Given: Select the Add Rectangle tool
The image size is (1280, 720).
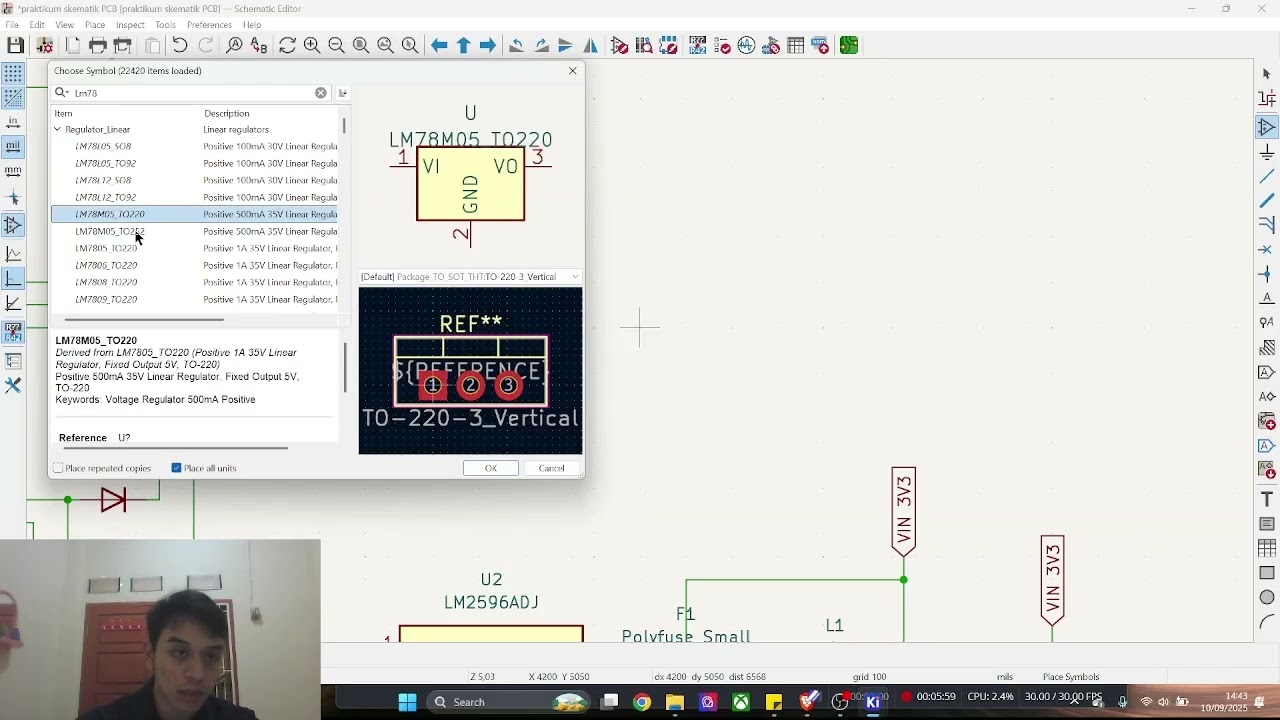Looking at the screenshot, I should [1267, 573].
